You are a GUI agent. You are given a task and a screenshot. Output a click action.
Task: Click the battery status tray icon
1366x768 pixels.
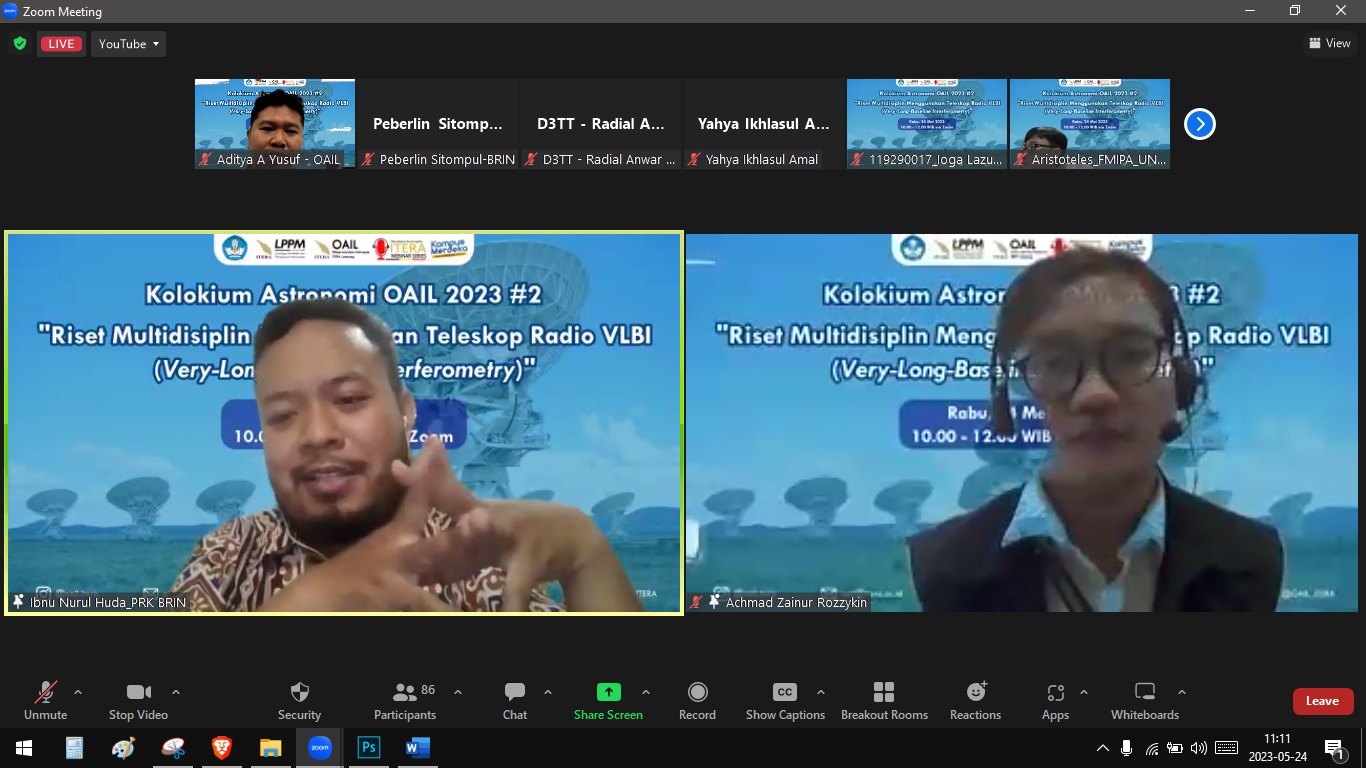[1175, 748]
